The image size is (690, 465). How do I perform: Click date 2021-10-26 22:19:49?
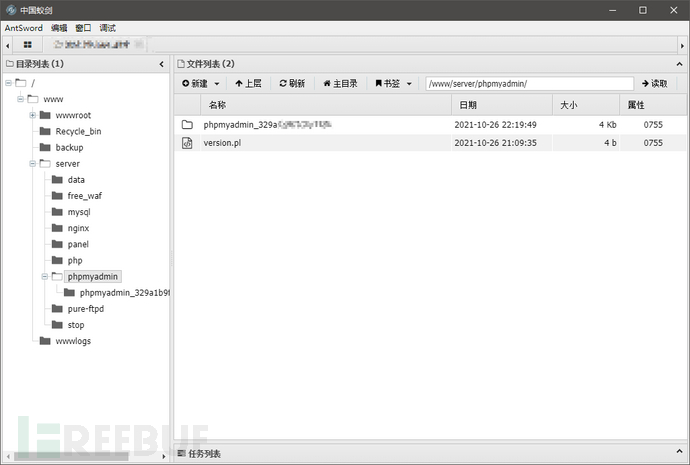(495, 125)
